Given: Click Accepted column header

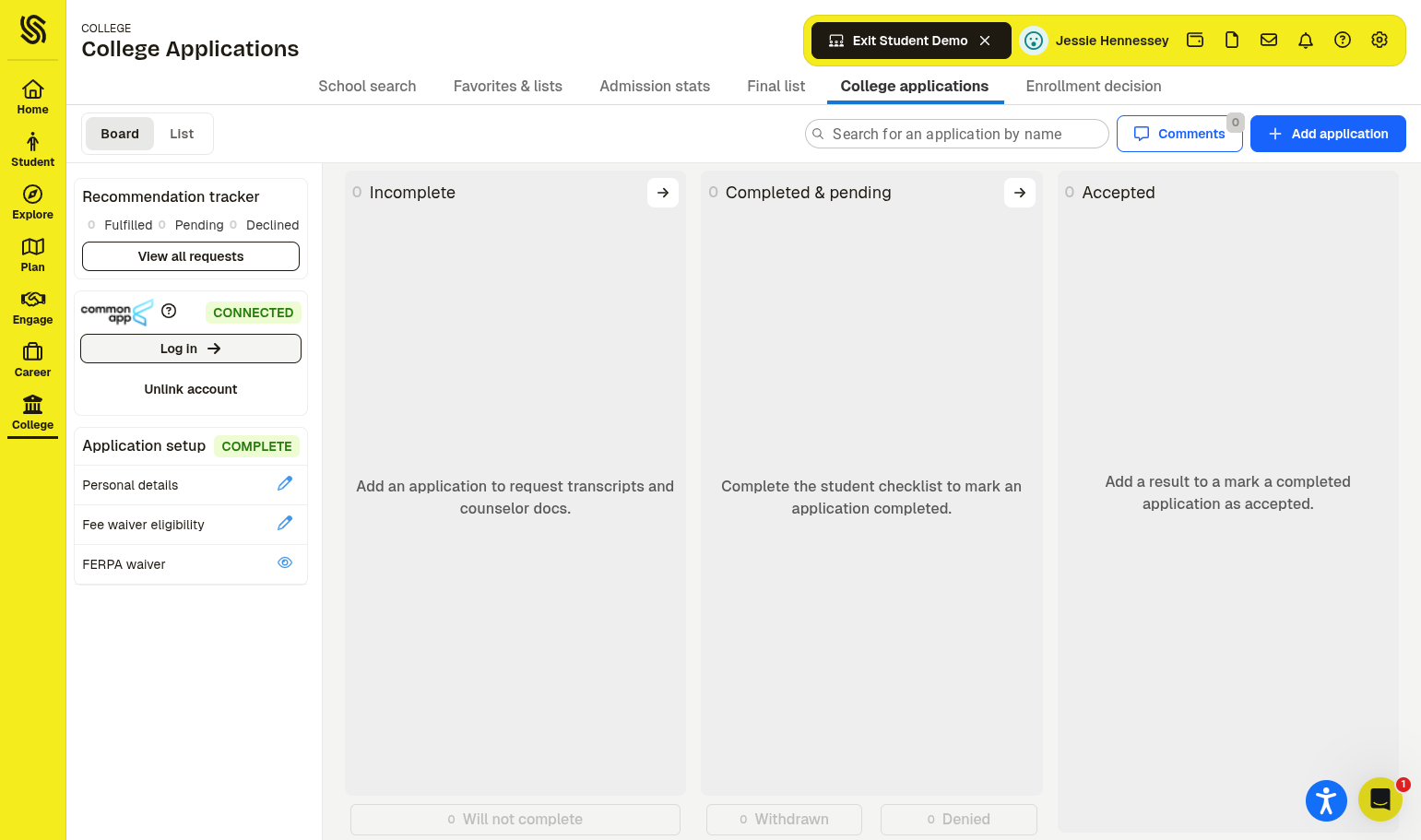Looking at the screenshot, I should (1119, 193).
